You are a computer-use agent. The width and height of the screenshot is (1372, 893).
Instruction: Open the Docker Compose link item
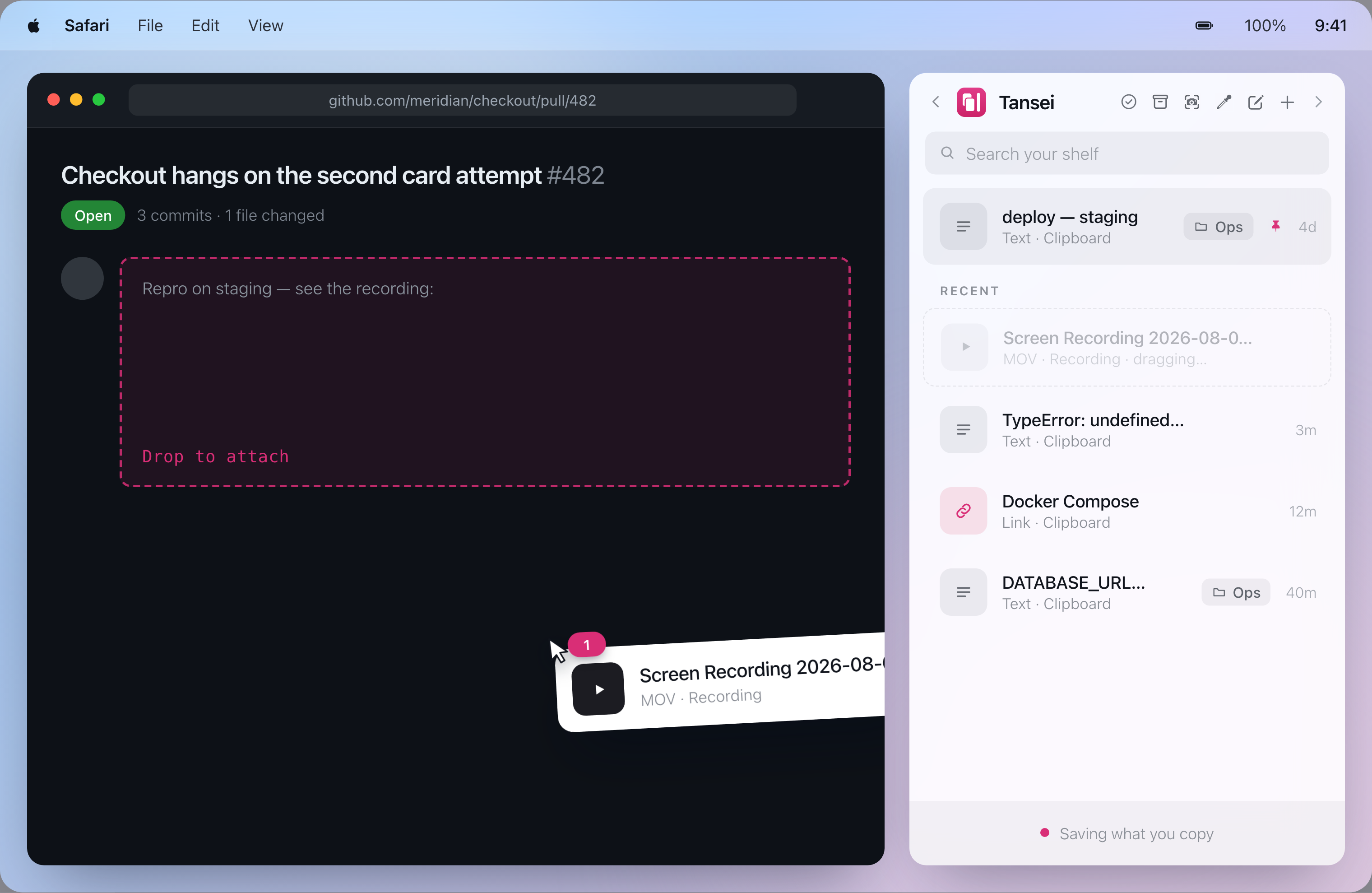pos(1126,511)
